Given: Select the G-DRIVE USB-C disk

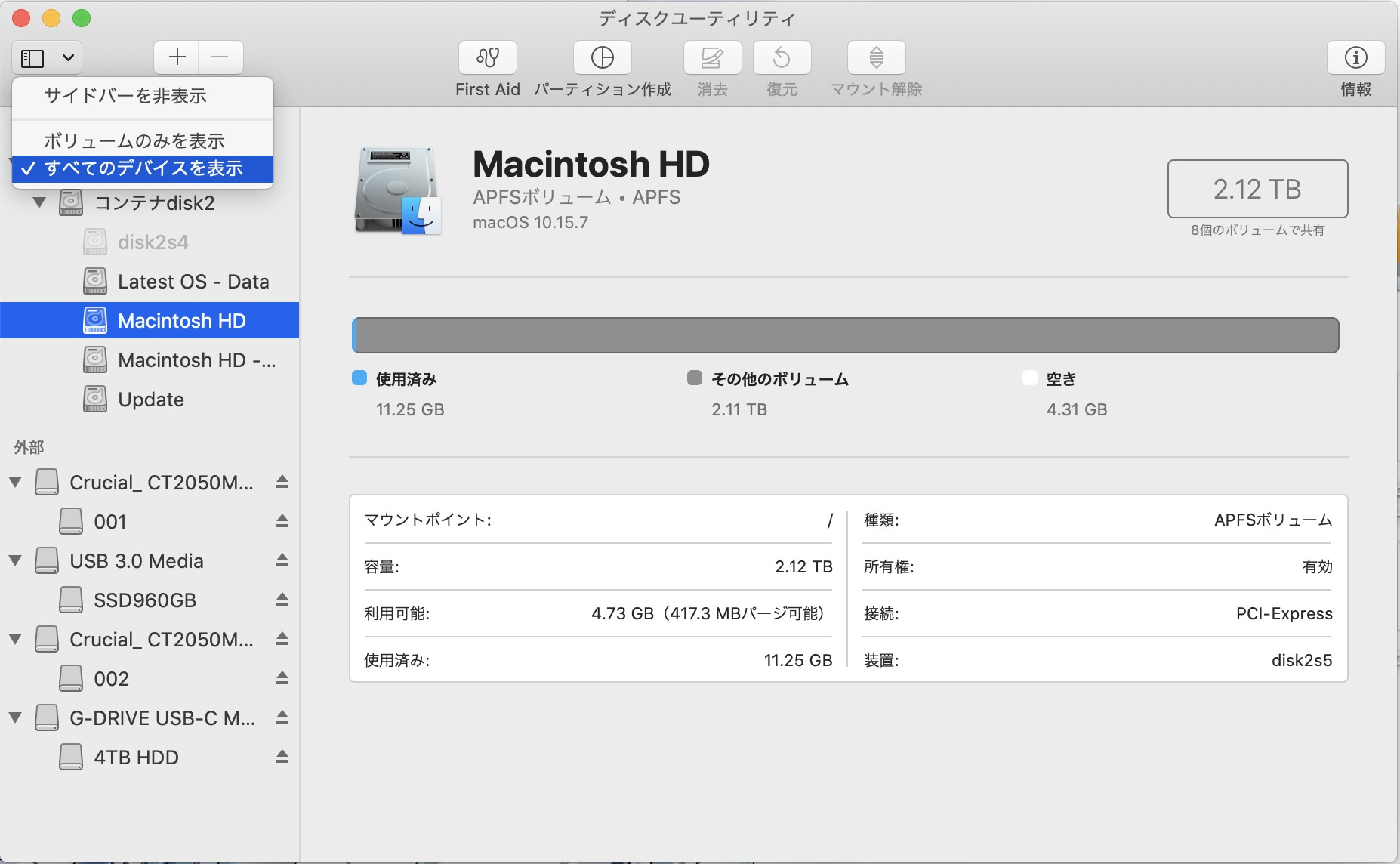Looking at the screenshot, I should point(162,718).
